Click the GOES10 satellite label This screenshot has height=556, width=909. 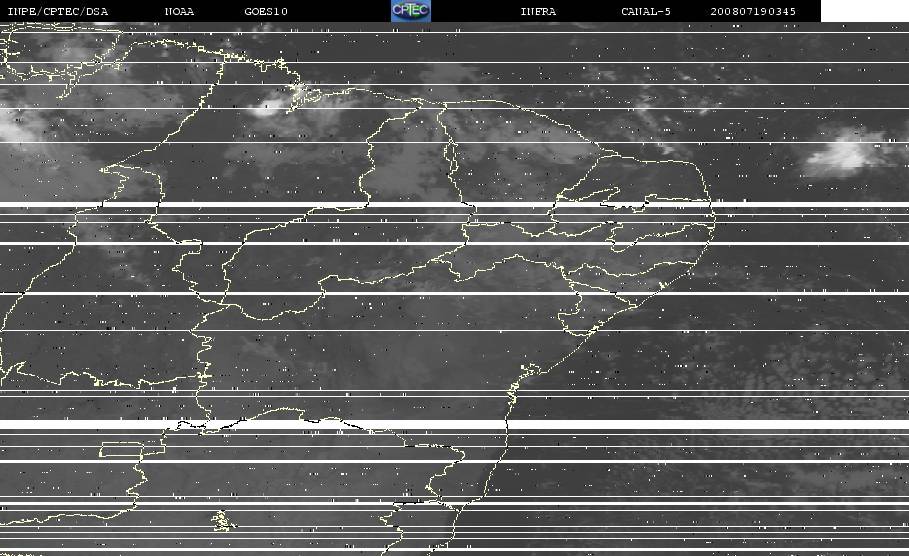tap(266, 12)
